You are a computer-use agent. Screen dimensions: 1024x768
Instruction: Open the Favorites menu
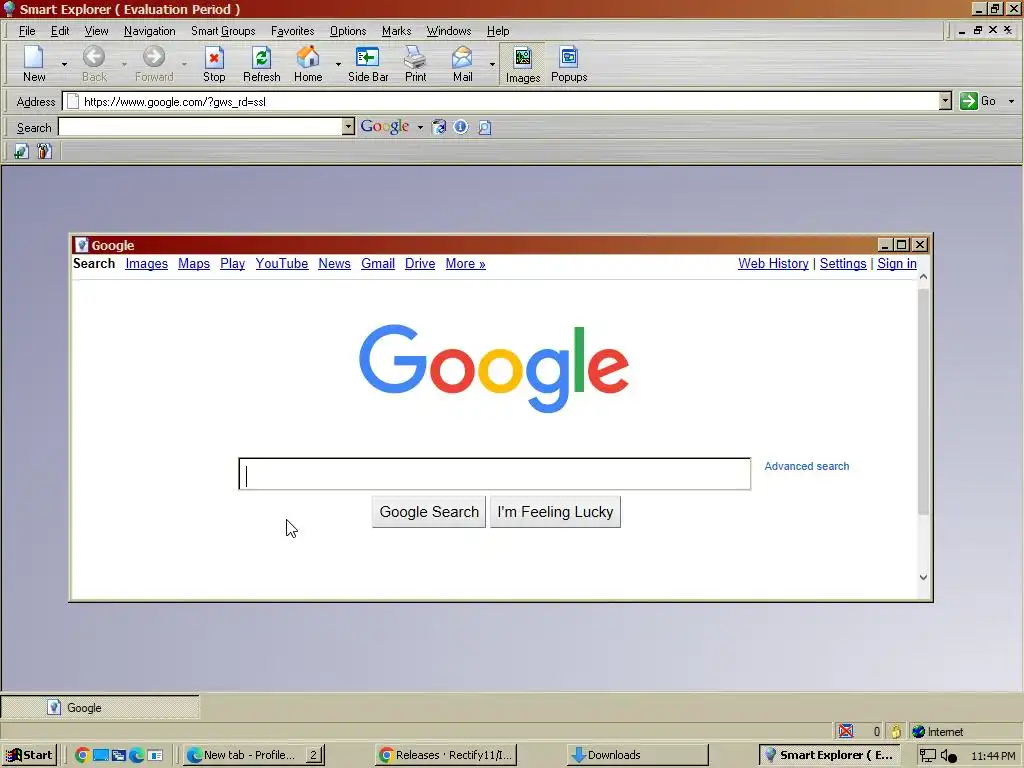click(293, 31)
